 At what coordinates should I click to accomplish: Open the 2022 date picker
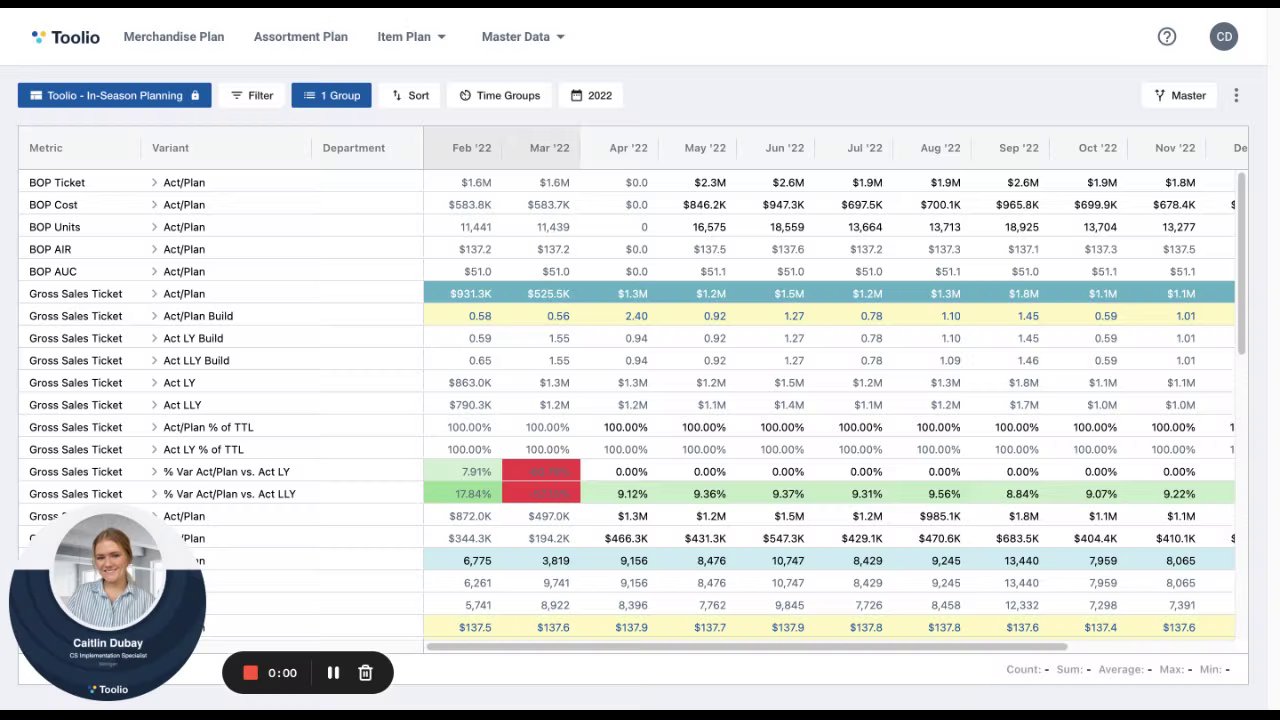(591, 95)
